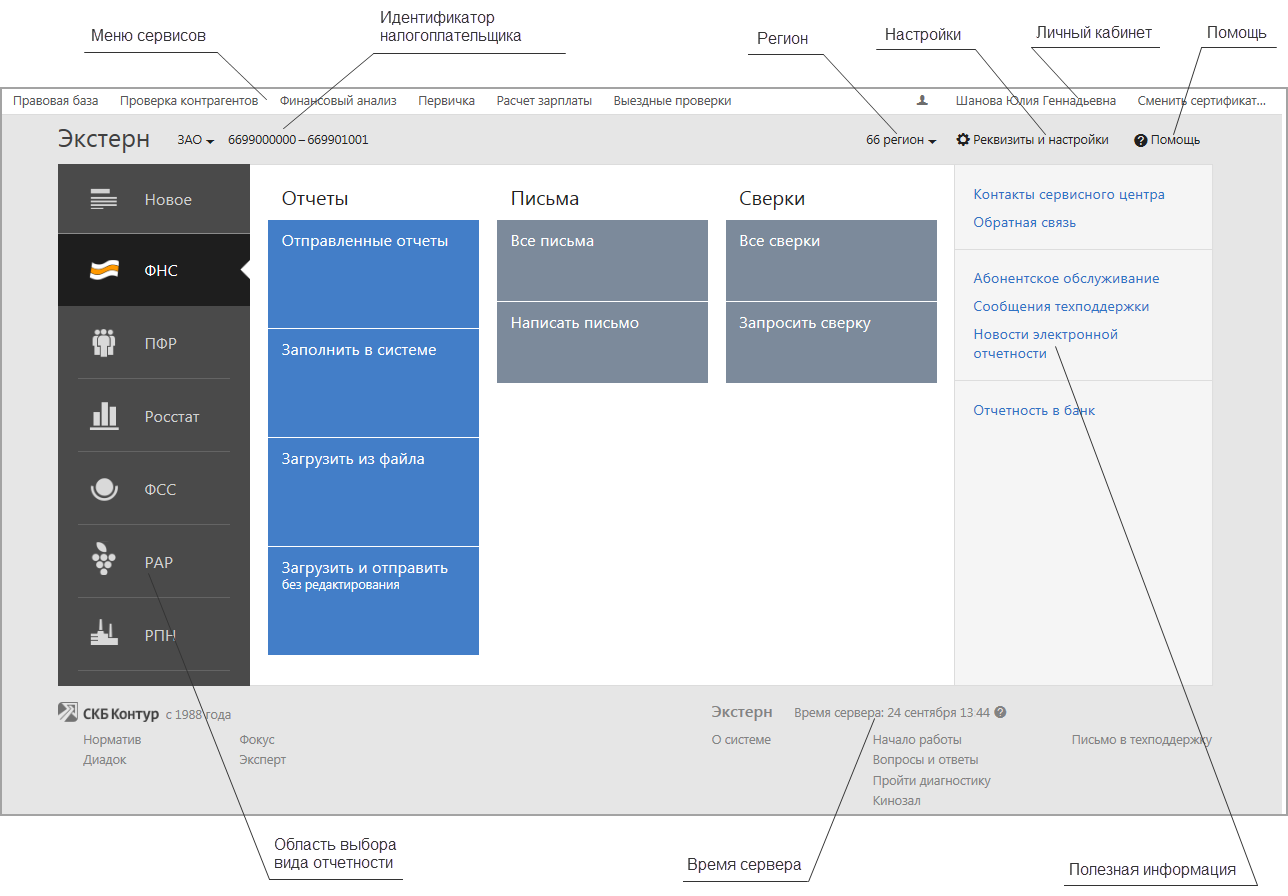
Task: Open the 66 регион dropdown
Action: tap(901, 140)
